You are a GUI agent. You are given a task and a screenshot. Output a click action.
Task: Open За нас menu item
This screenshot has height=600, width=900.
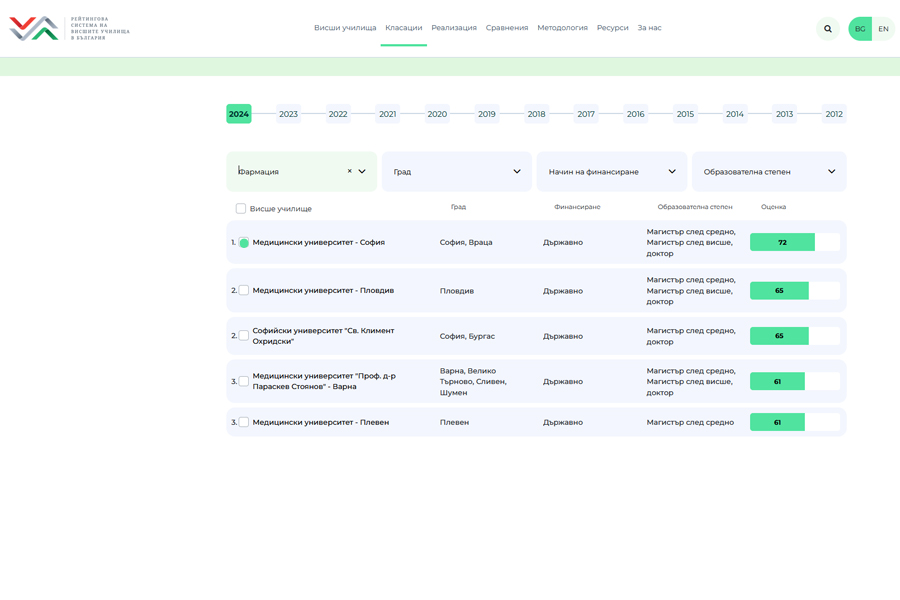click(x=649, y=28)
